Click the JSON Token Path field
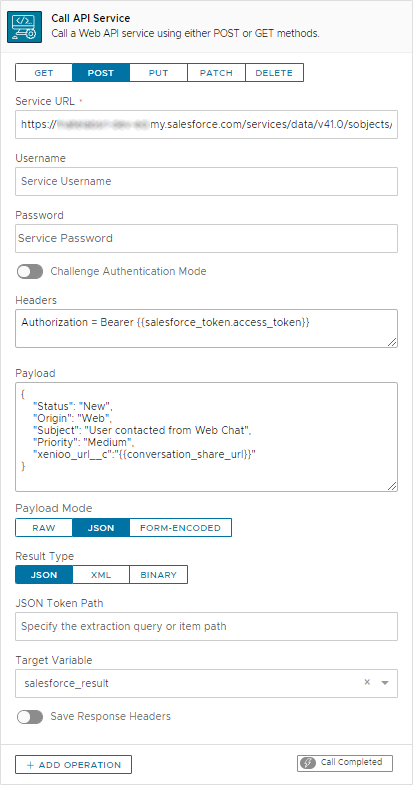The width and height of the screenshot is (413, 785). tap(206, 626)
